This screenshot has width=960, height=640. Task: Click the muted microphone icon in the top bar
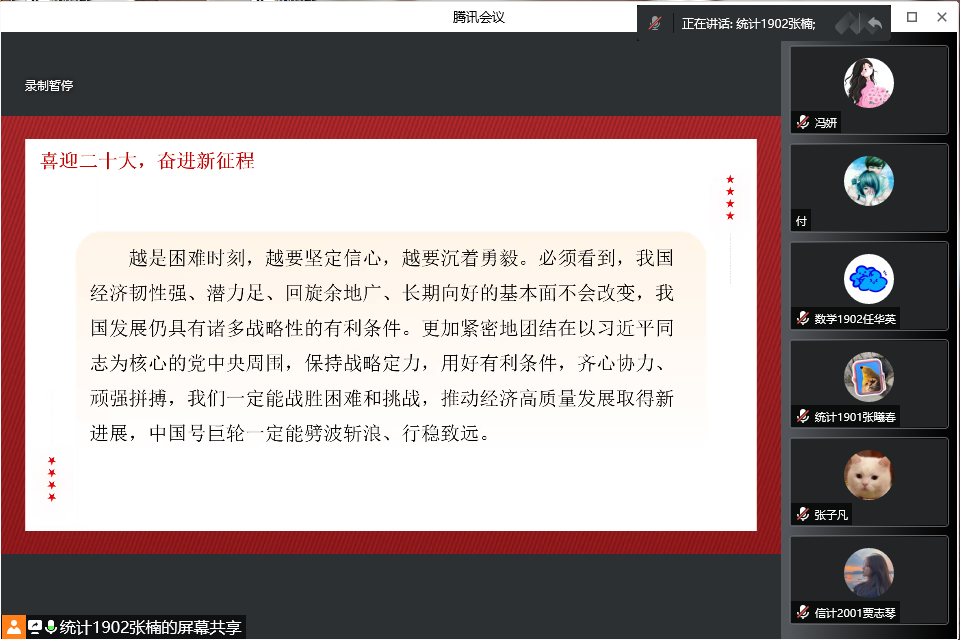(x=654, y=24)
